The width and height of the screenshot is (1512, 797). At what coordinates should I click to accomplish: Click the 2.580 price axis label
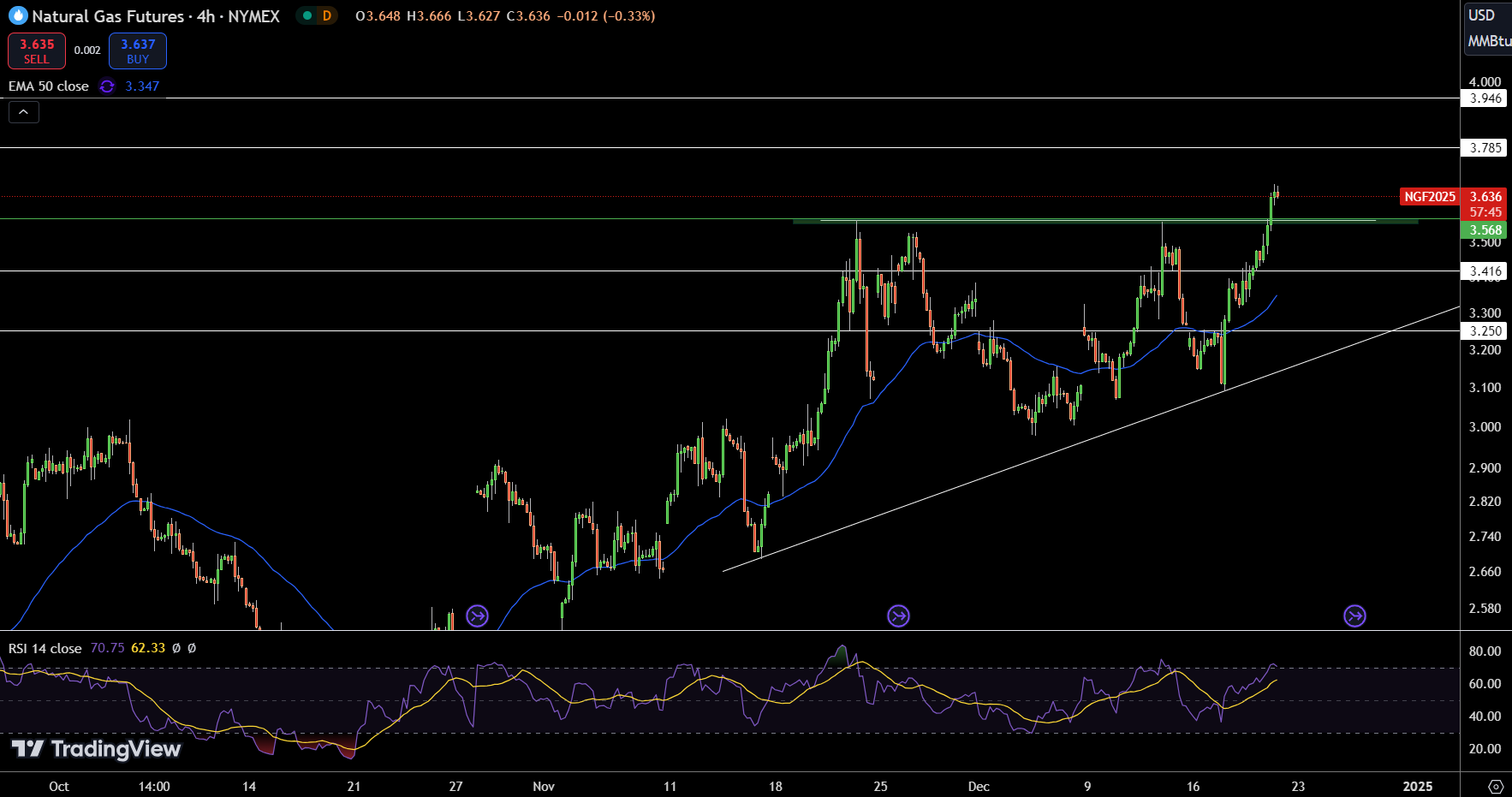1485,609
